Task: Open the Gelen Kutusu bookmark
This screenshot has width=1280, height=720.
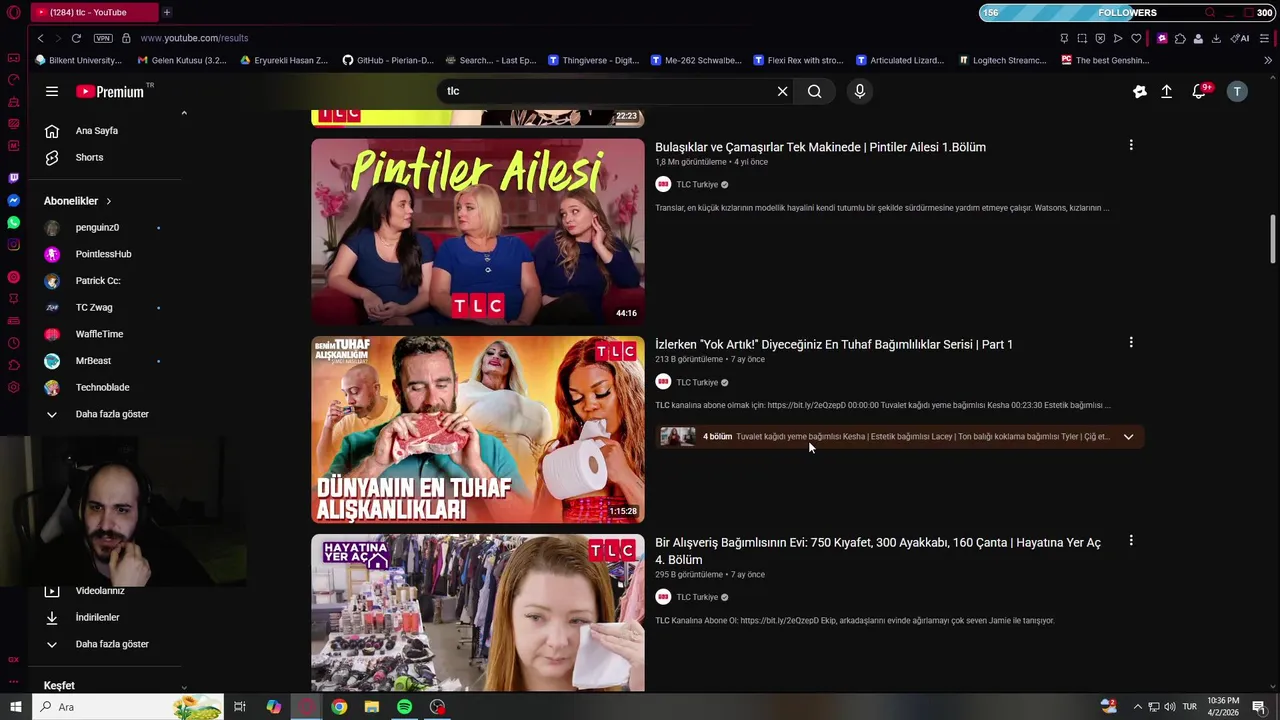Action: tap(182, 60)
